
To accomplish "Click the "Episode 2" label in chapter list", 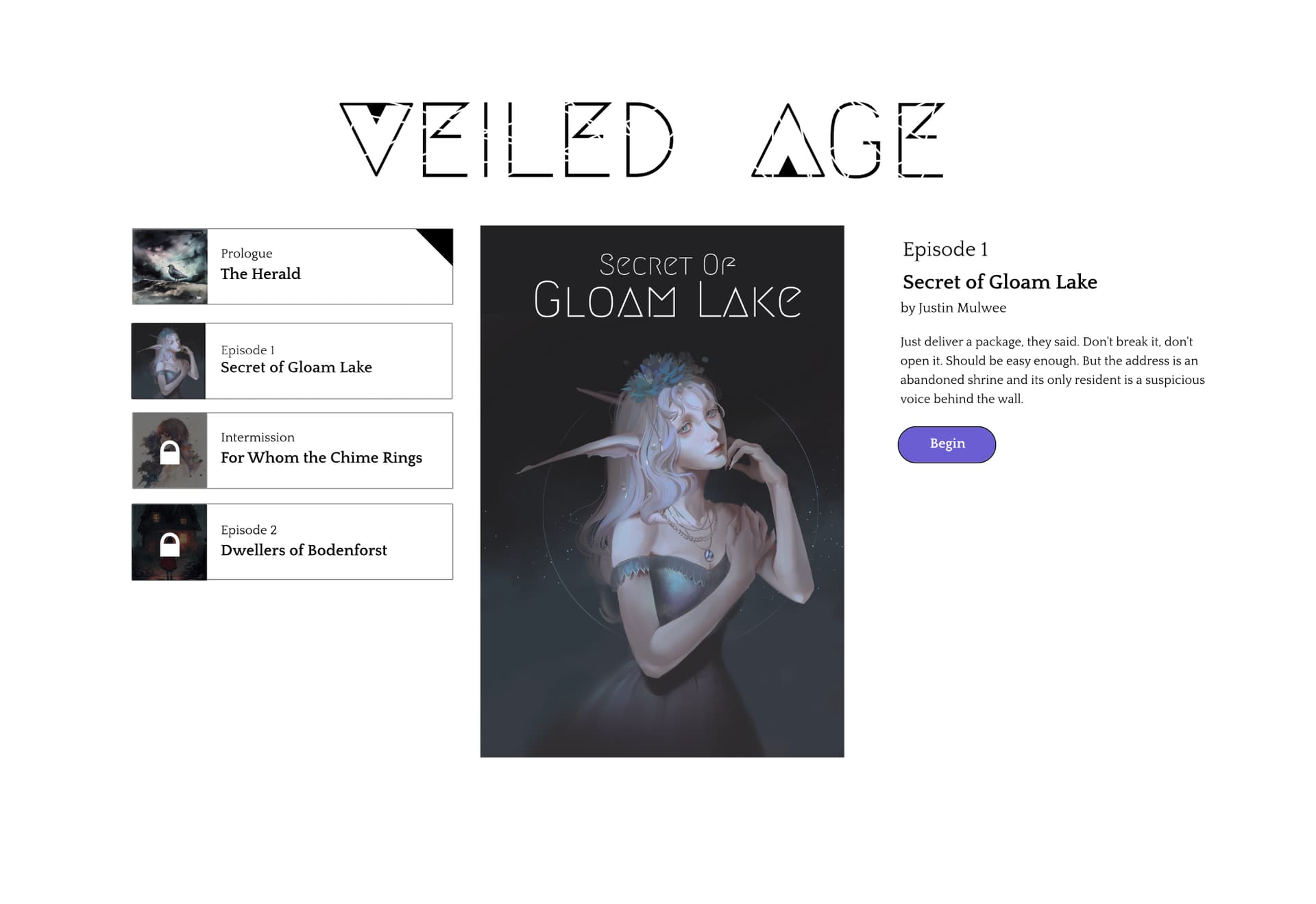I will pos(249,530).
